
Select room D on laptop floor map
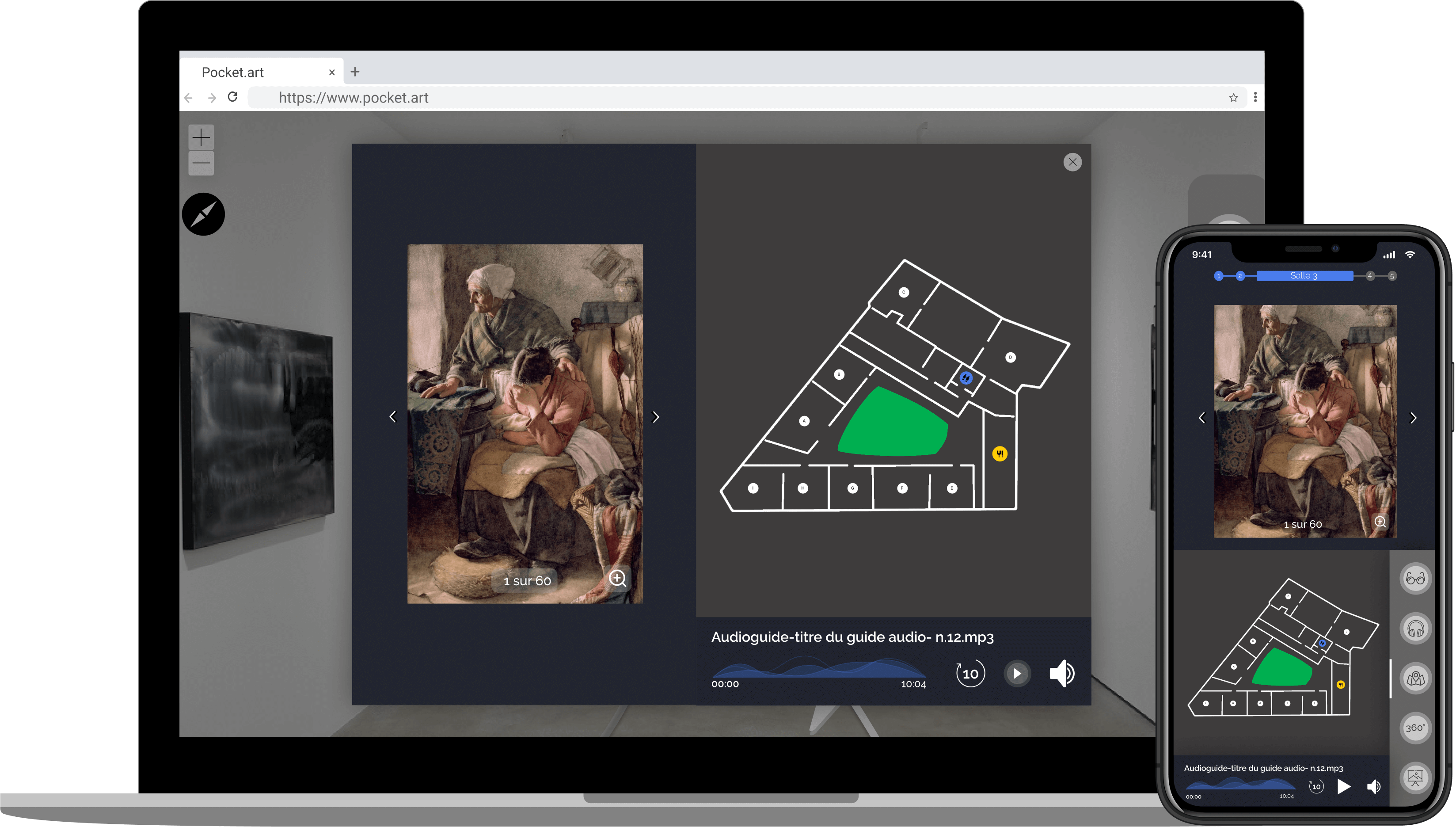tap(1011, 357)
